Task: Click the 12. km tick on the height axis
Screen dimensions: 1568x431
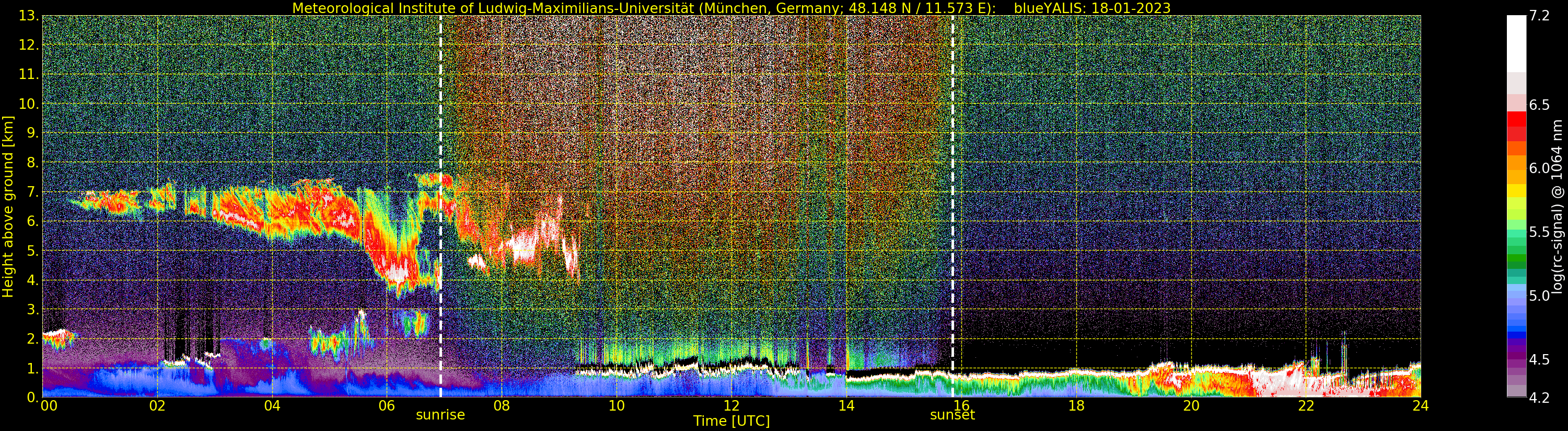Action: point(29,45)
